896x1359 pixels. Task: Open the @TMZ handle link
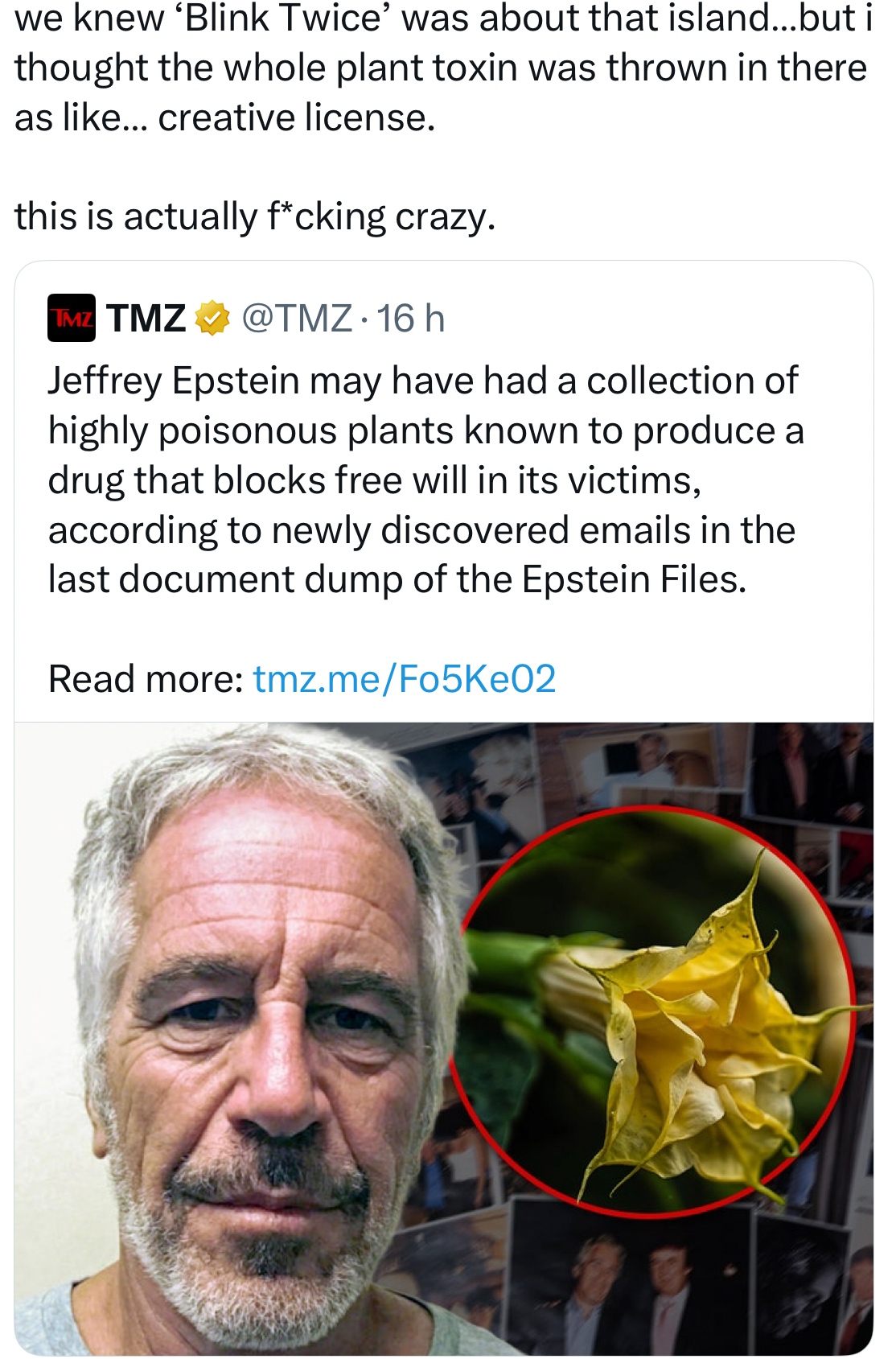pos(296,318)
